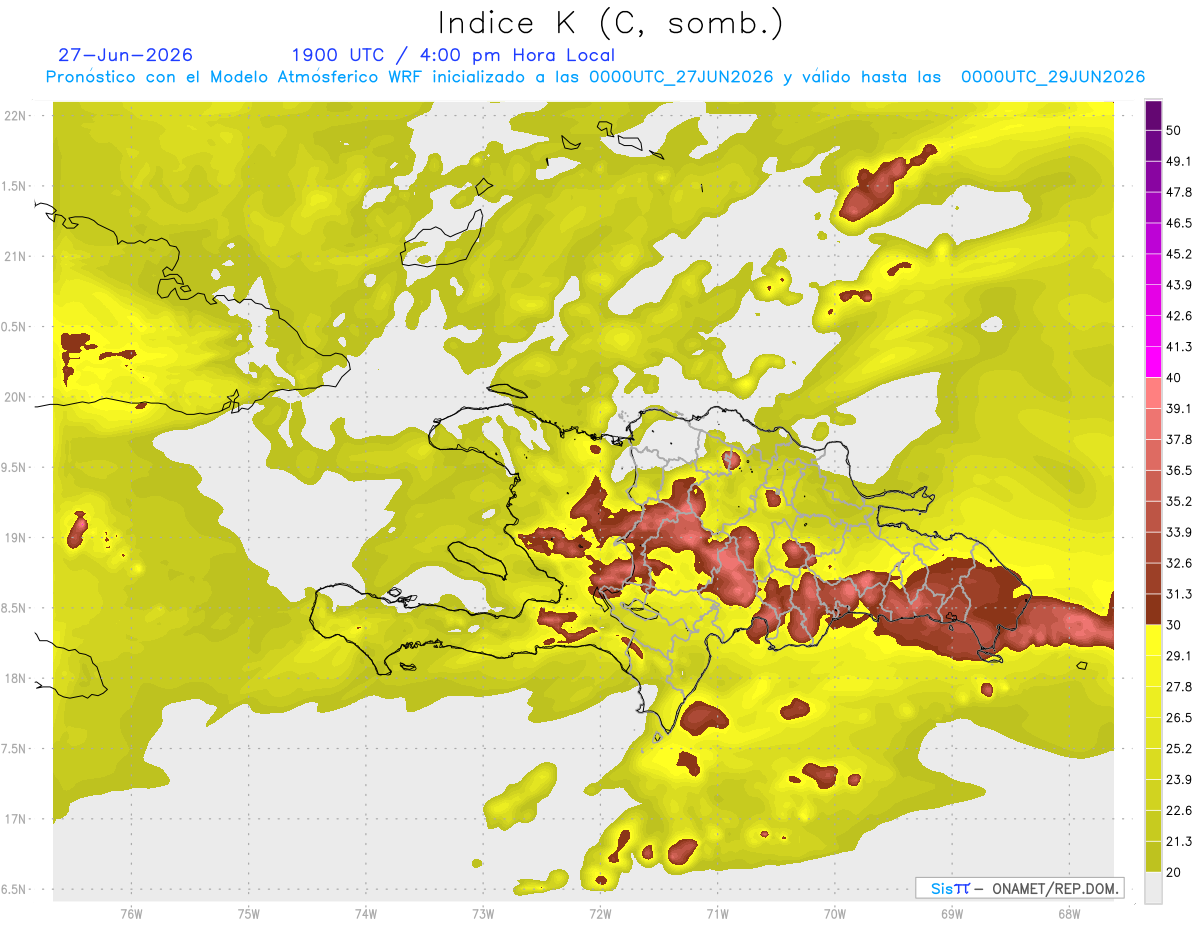Screen dimensions: 1200x927
Task: Click the legend value '21.3'
Action: point(1179,842)
